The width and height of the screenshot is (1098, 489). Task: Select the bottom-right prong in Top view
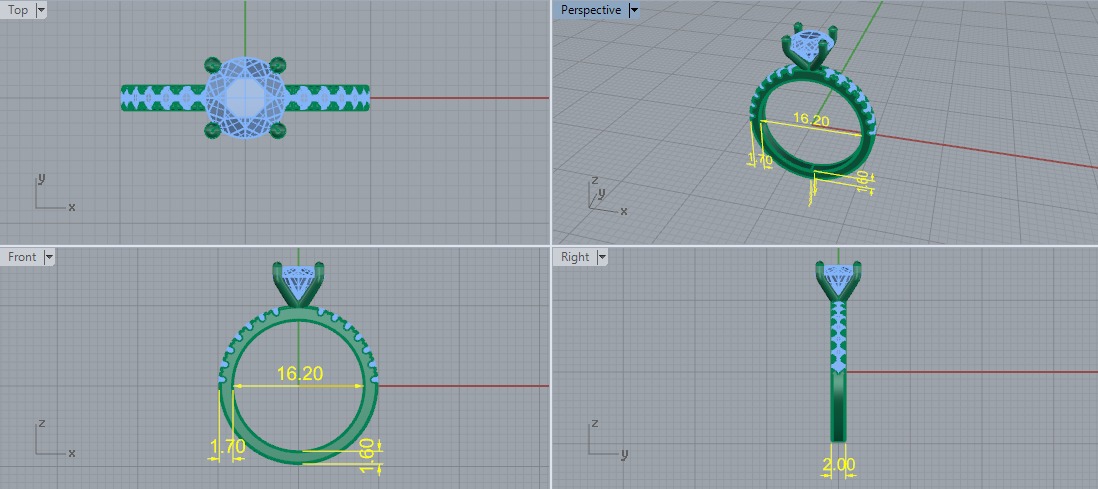[x=277, y=130]
